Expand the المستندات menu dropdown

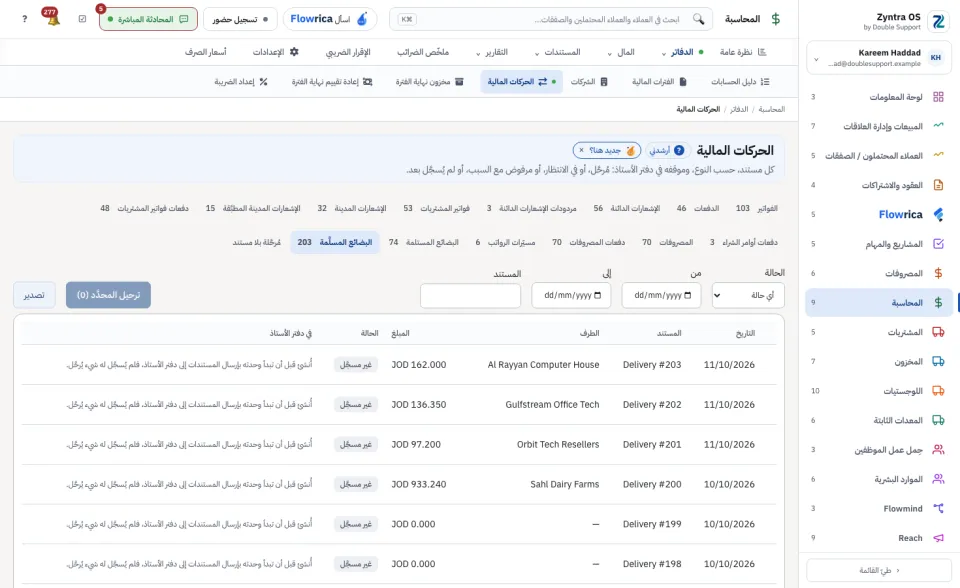(x=537, y=53)
